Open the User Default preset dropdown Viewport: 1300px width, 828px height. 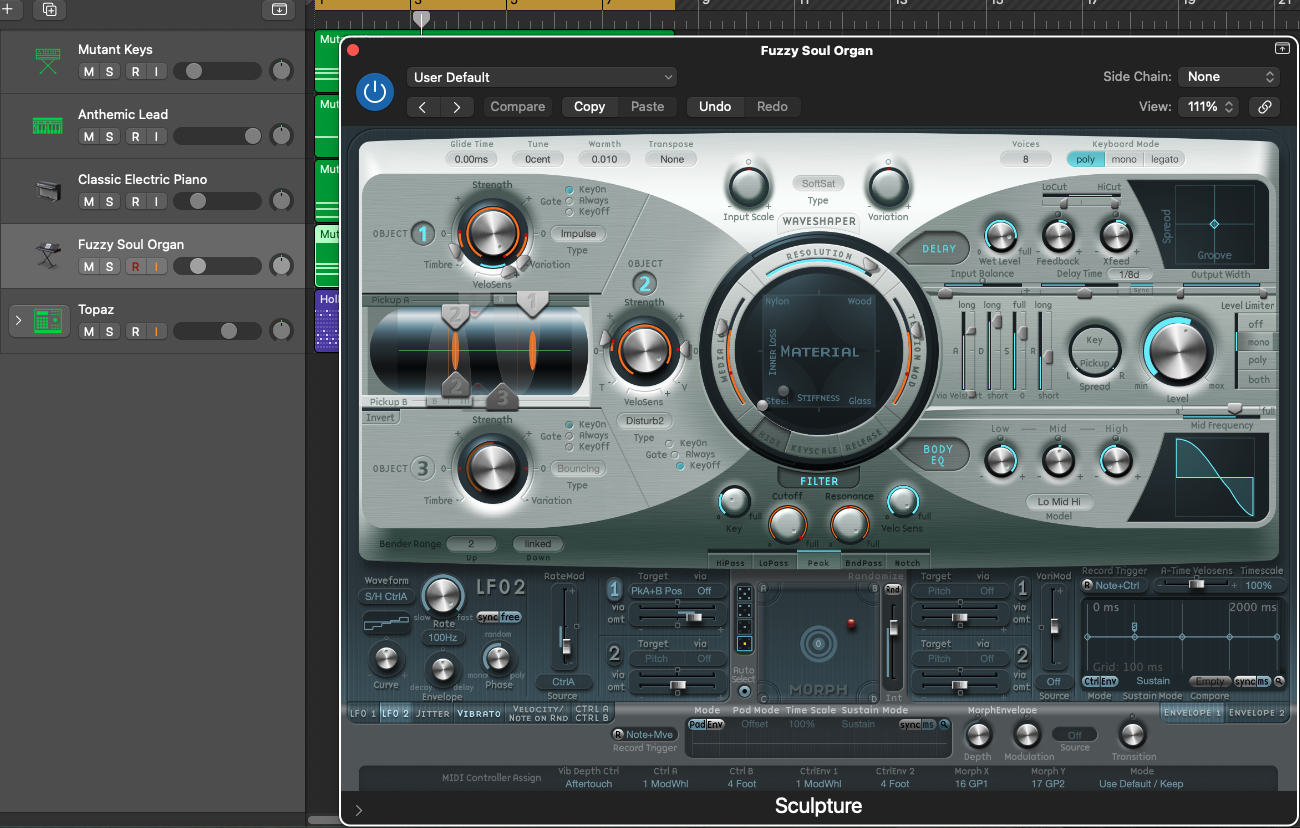coord(542,77)
